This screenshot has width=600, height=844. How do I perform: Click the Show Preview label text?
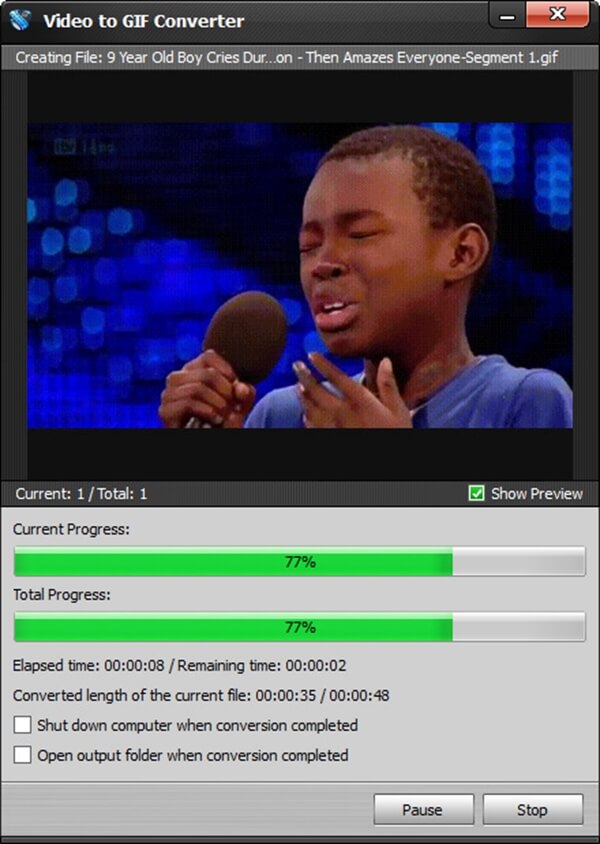[x=537, y=494]
